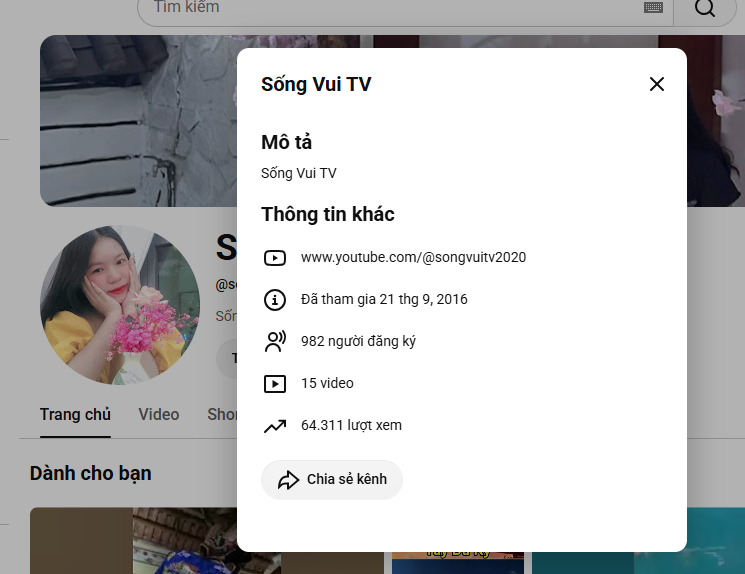Click the YouTube channel URL icon
The height and width of the screenshot is (574, 745).
click(x=275, y=258)
